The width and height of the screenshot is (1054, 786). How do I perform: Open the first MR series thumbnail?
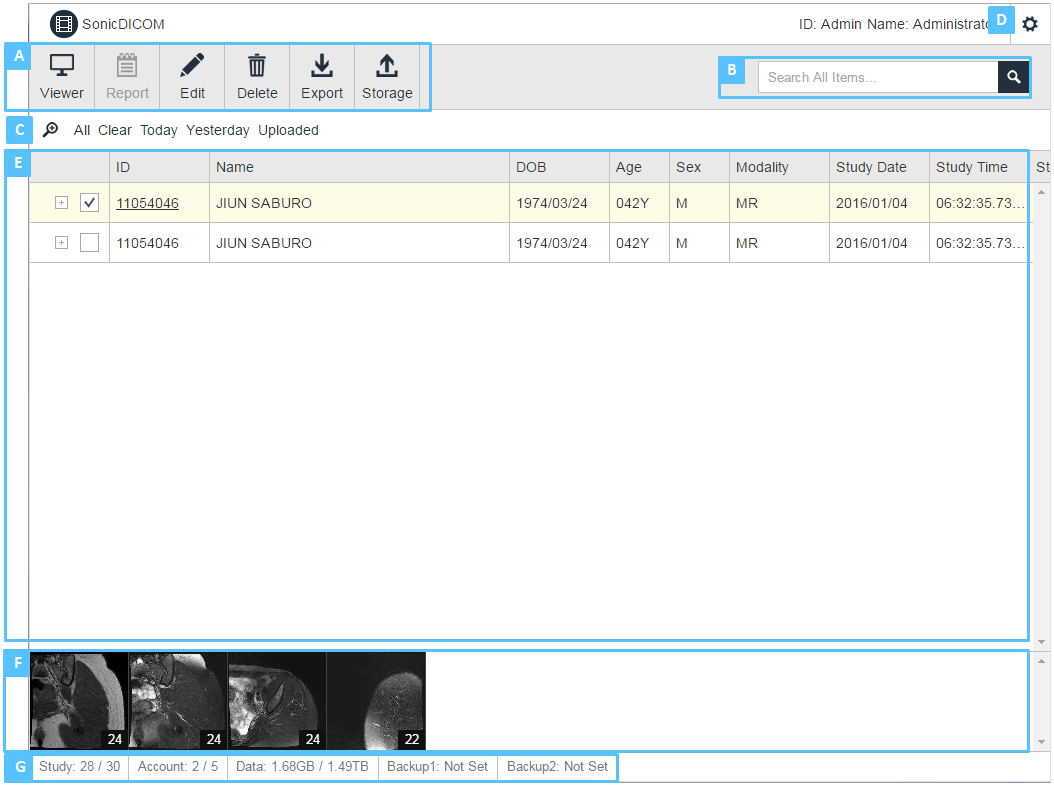pyautogui.click(x=78, y=701)
